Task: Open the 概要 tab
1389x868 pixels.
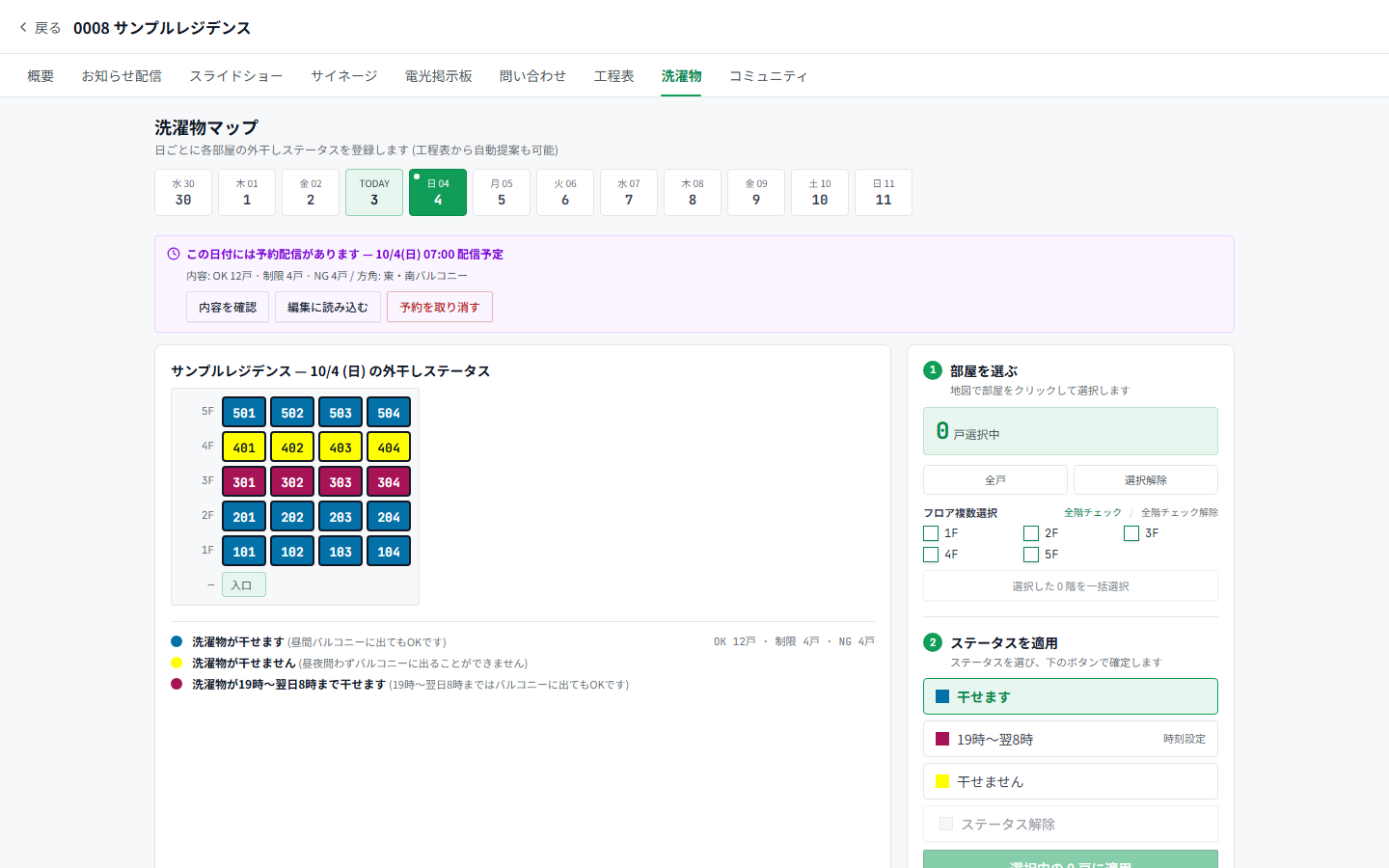Action: point(41,76)
